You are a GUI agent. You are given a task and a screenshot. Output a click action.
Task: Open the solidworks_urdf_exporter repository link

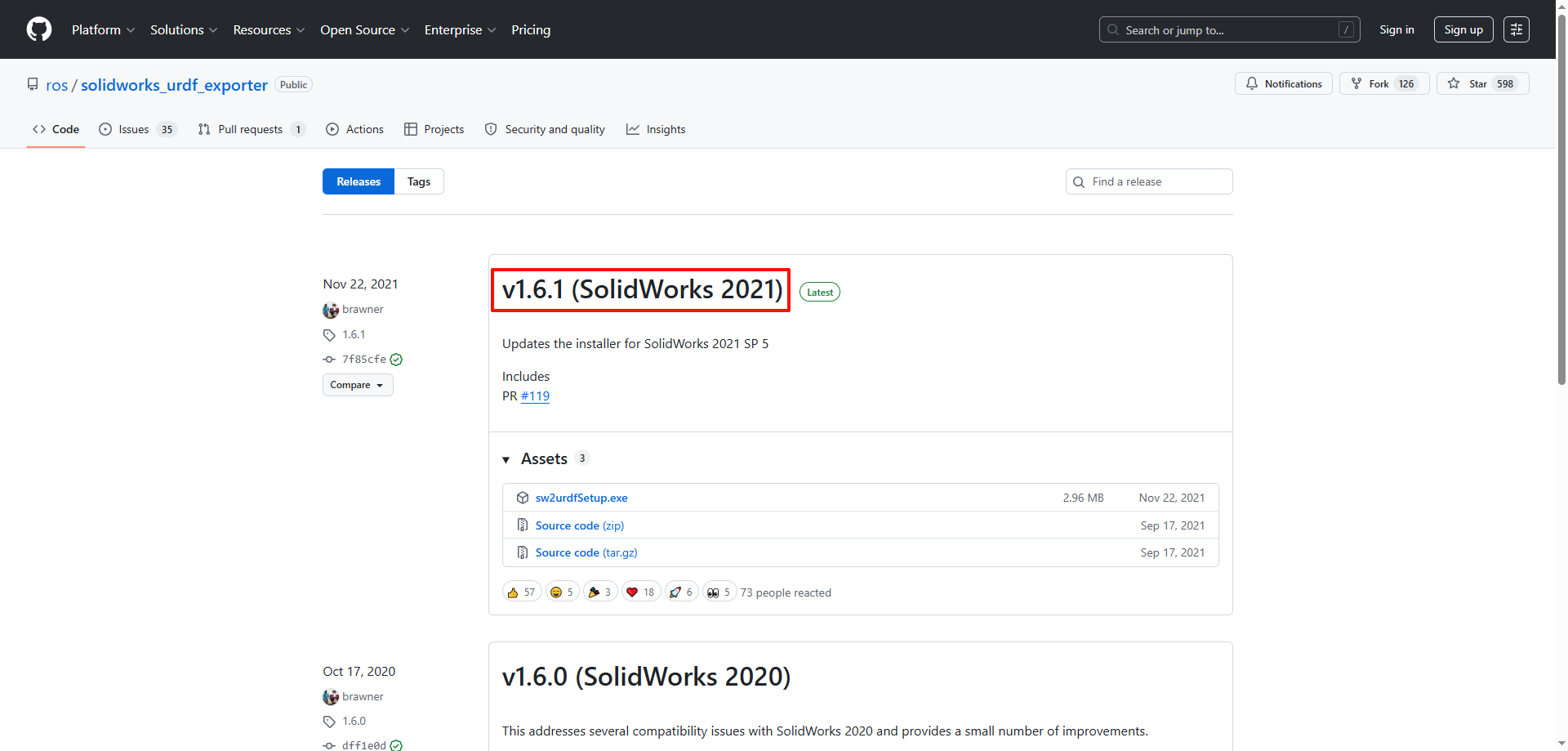[174, 85]
